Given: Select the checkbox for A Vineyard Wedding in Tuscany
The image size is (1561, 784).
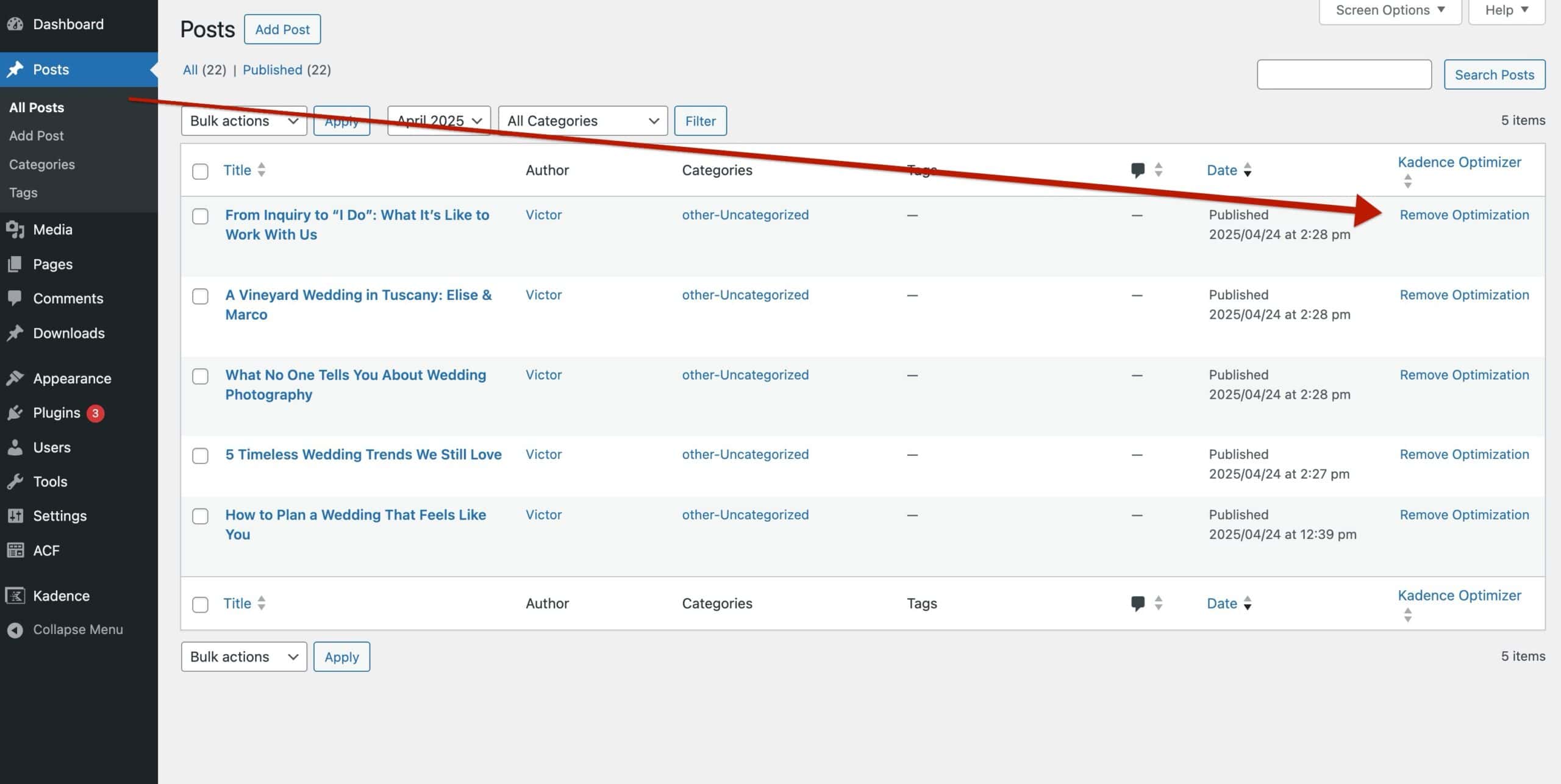Looking at the screenshot, I should tap(200, 296).
